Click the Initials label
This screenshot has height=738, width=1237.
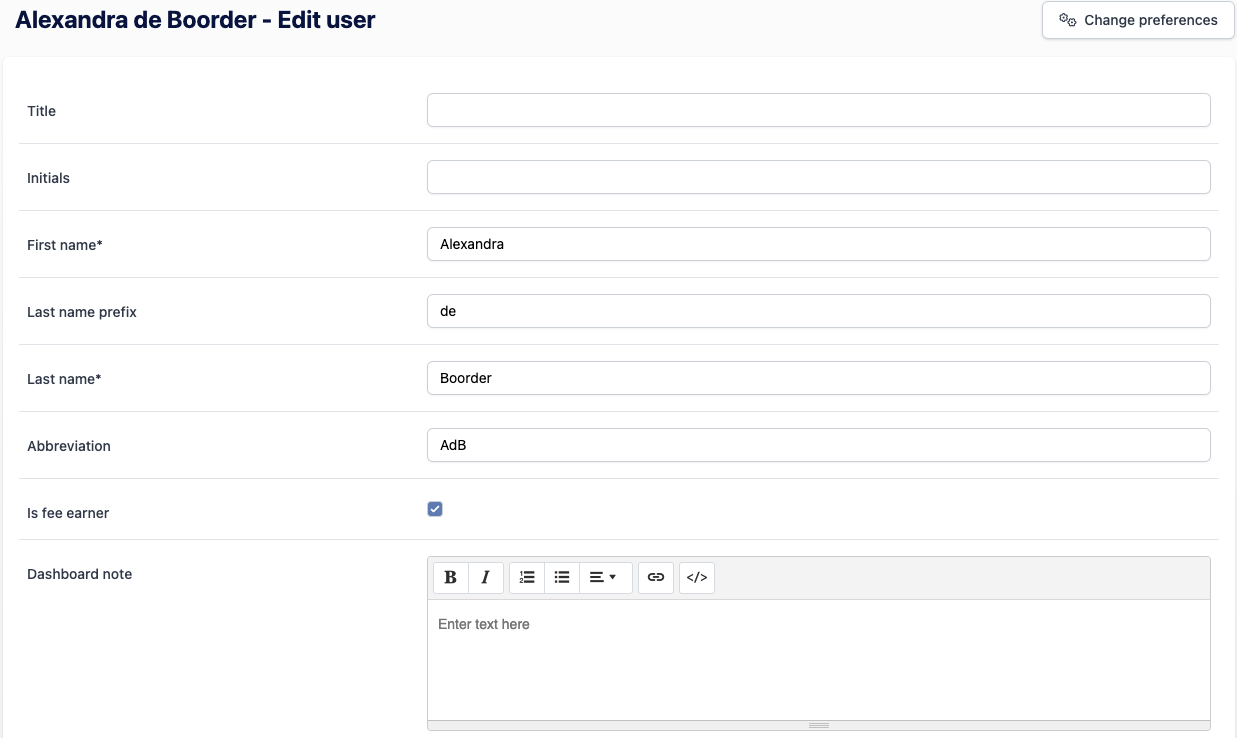[49, 178]
